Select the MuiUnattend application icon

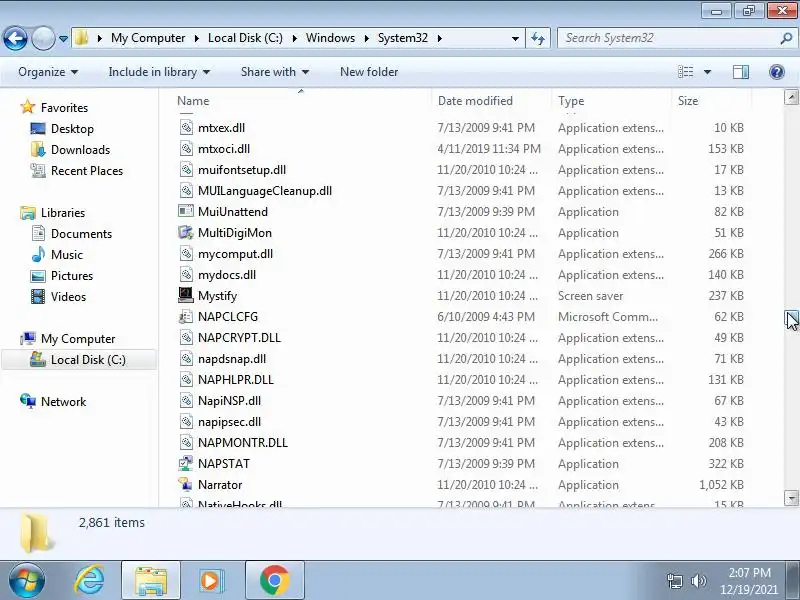pyautogui.click(x=186, y=211)
